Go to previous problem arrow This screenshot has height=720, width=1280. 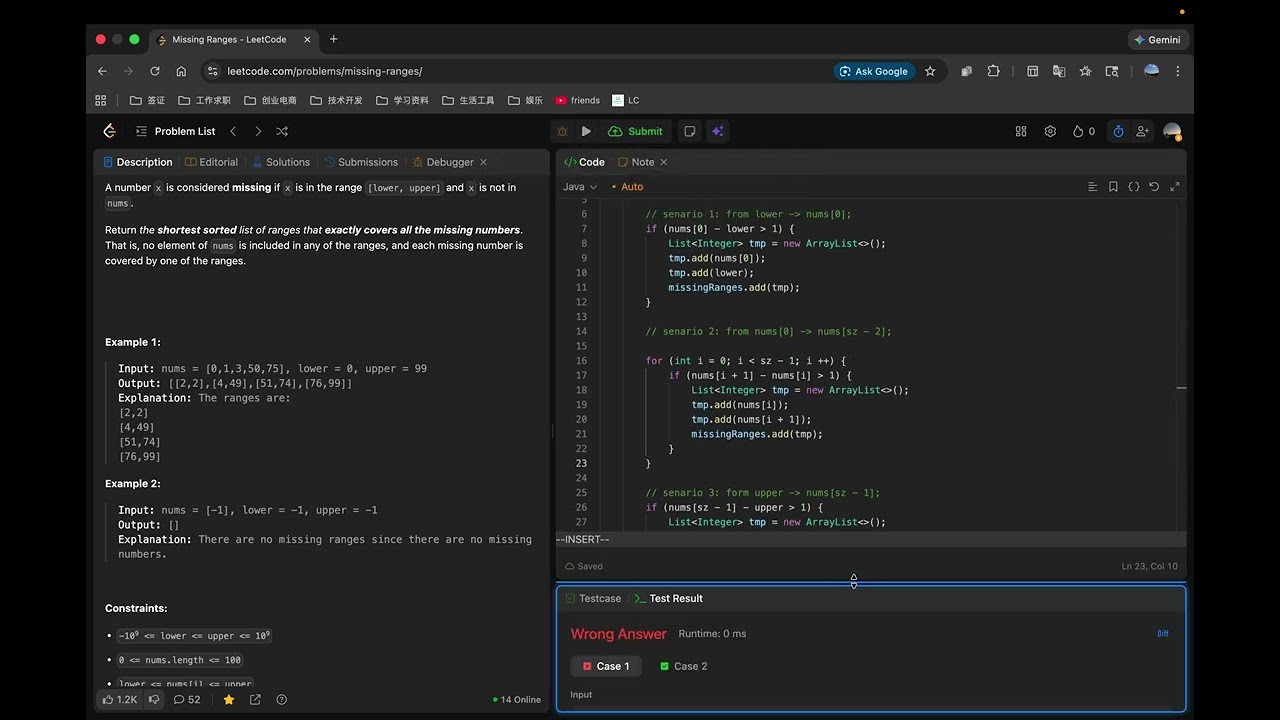[233, 131]
